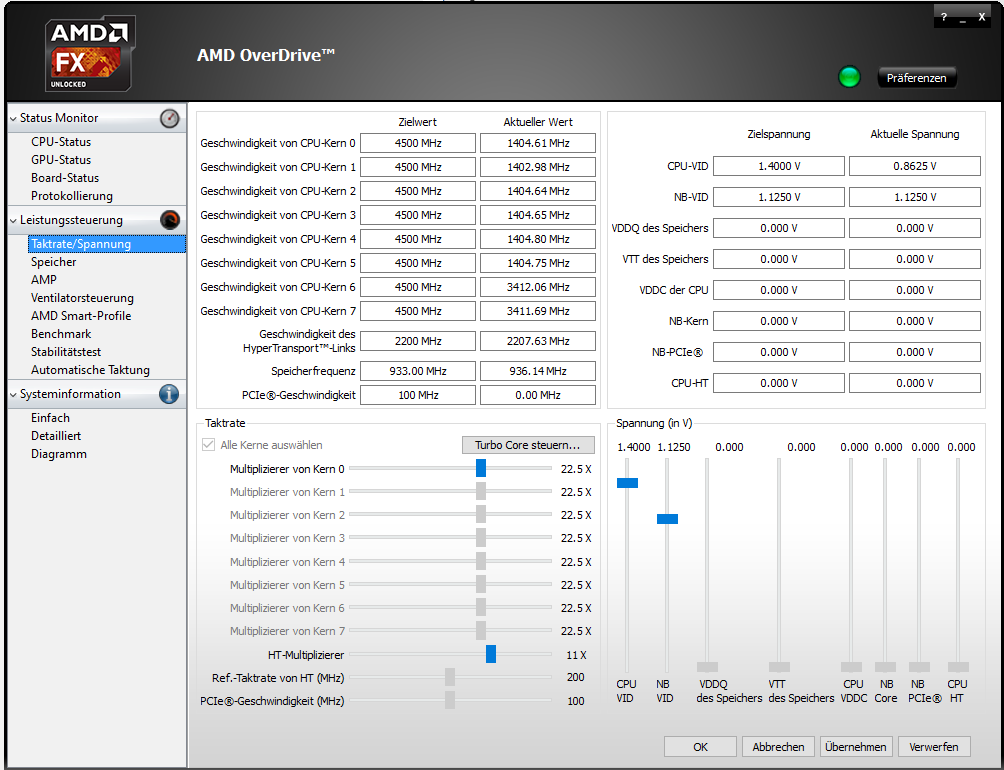Open Detailliert system information
Screen dimensions: 1004x770
pos(56,436)
